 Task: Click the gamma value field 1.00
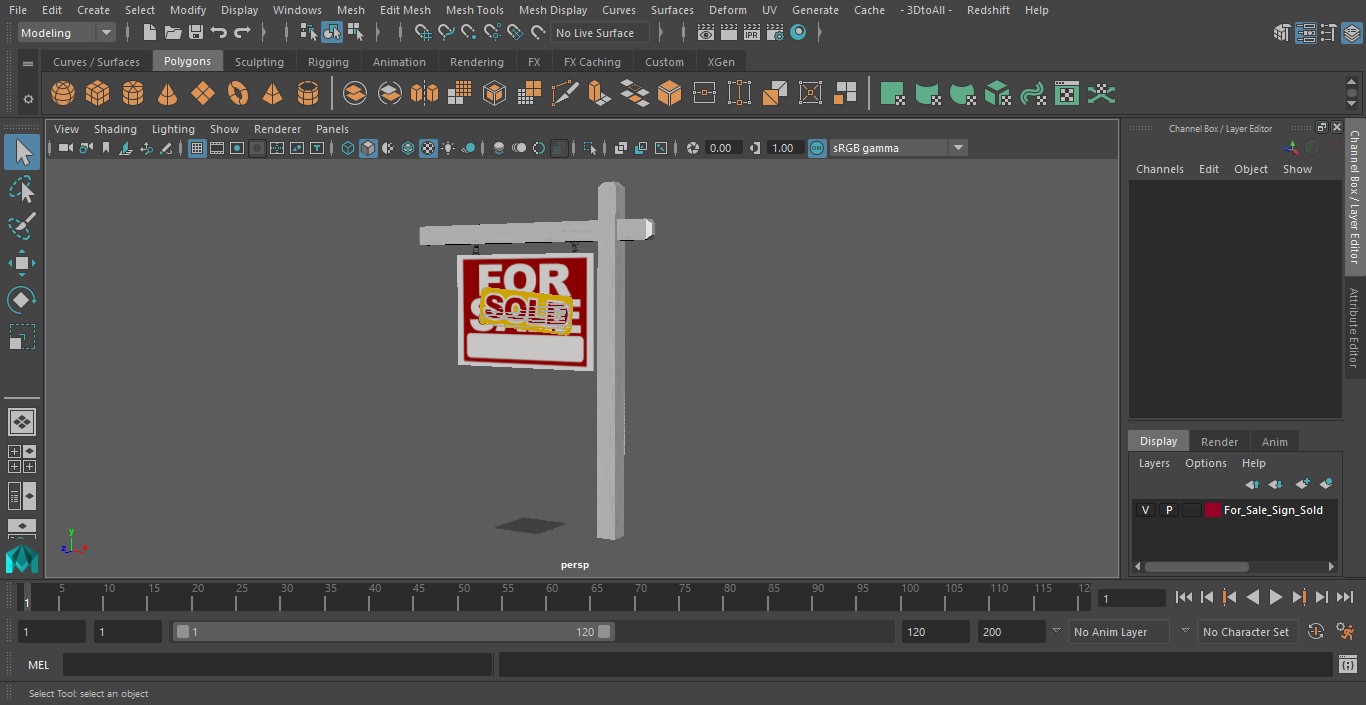(x=783, y=148)
